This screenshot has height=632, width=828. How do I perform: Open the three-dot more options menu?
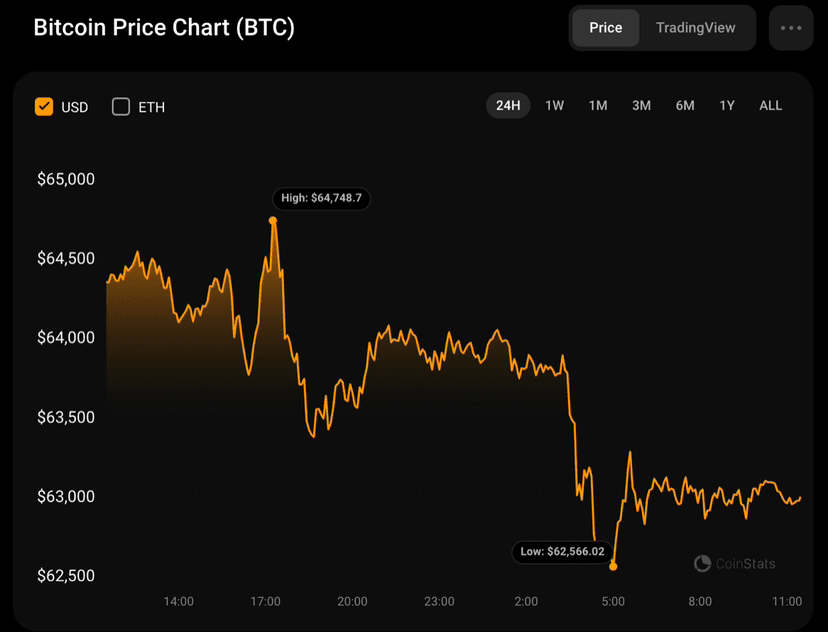(791, 28)
